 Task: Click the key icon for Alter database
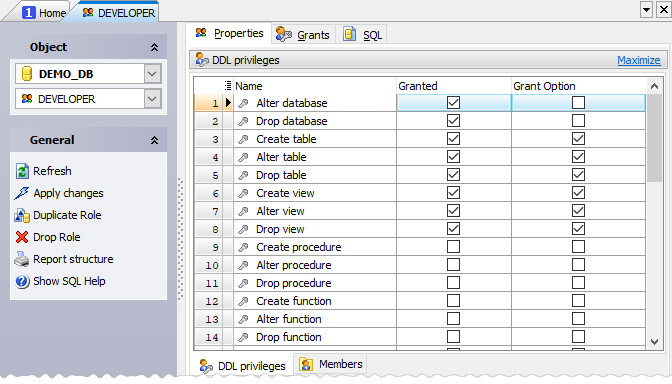click(243, 103)
